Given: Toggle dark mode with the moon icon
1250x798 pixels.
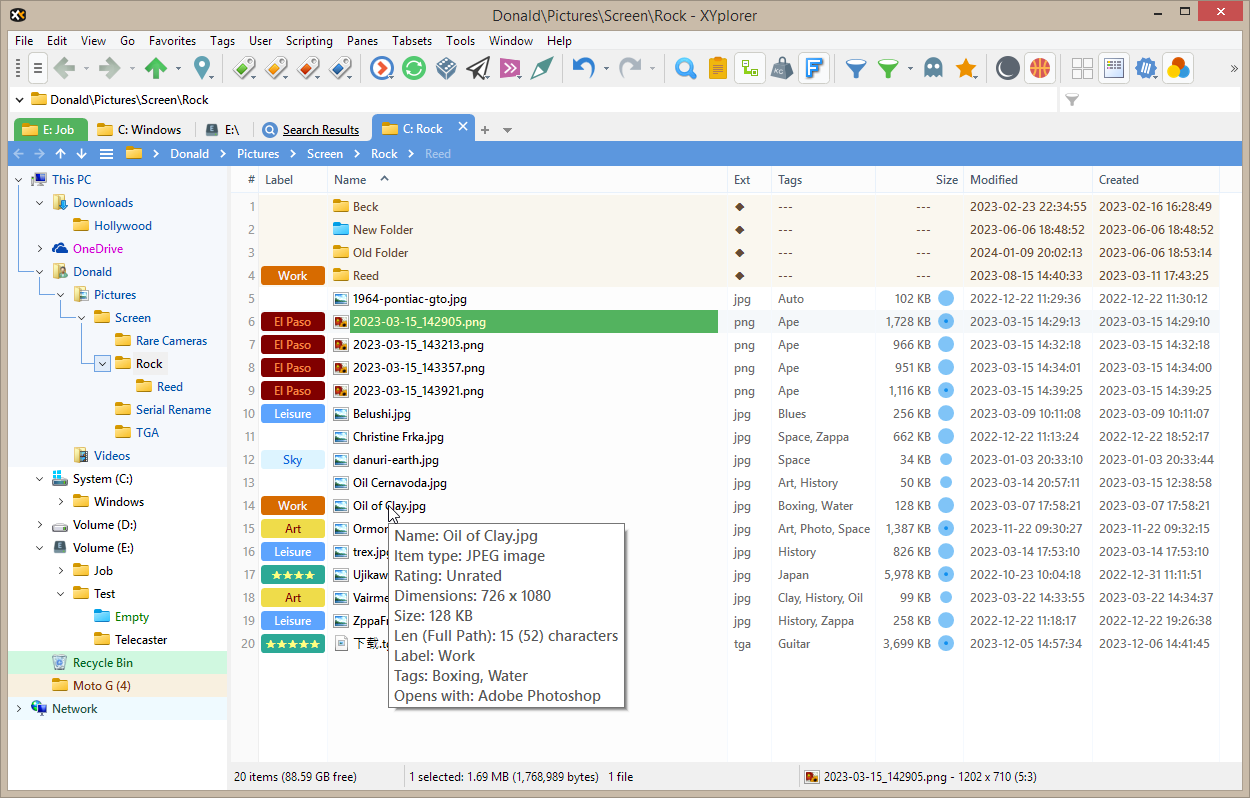Looking at the screenshot, I should (x=1008, y=68).
